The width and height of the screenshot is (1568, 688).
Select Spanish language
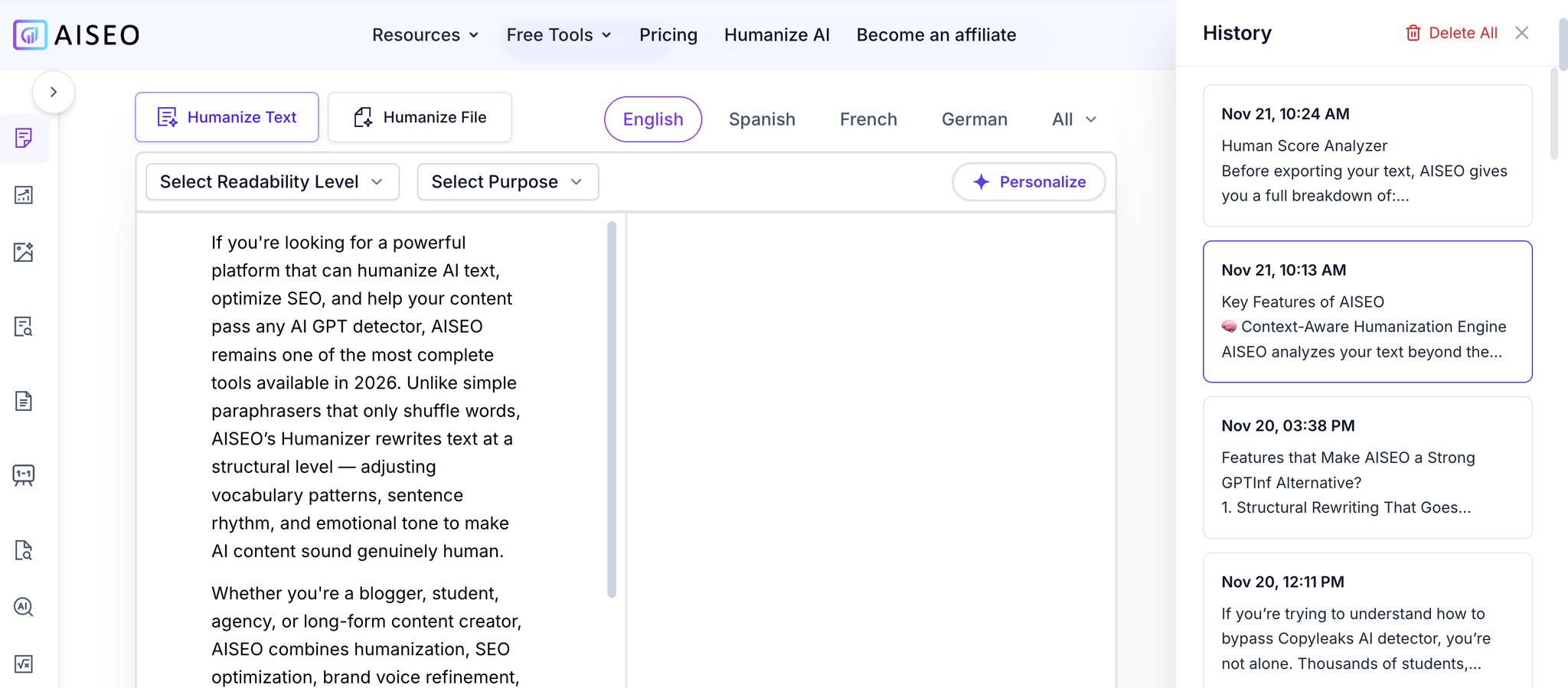pyautogui.click(x=762, y=119)
